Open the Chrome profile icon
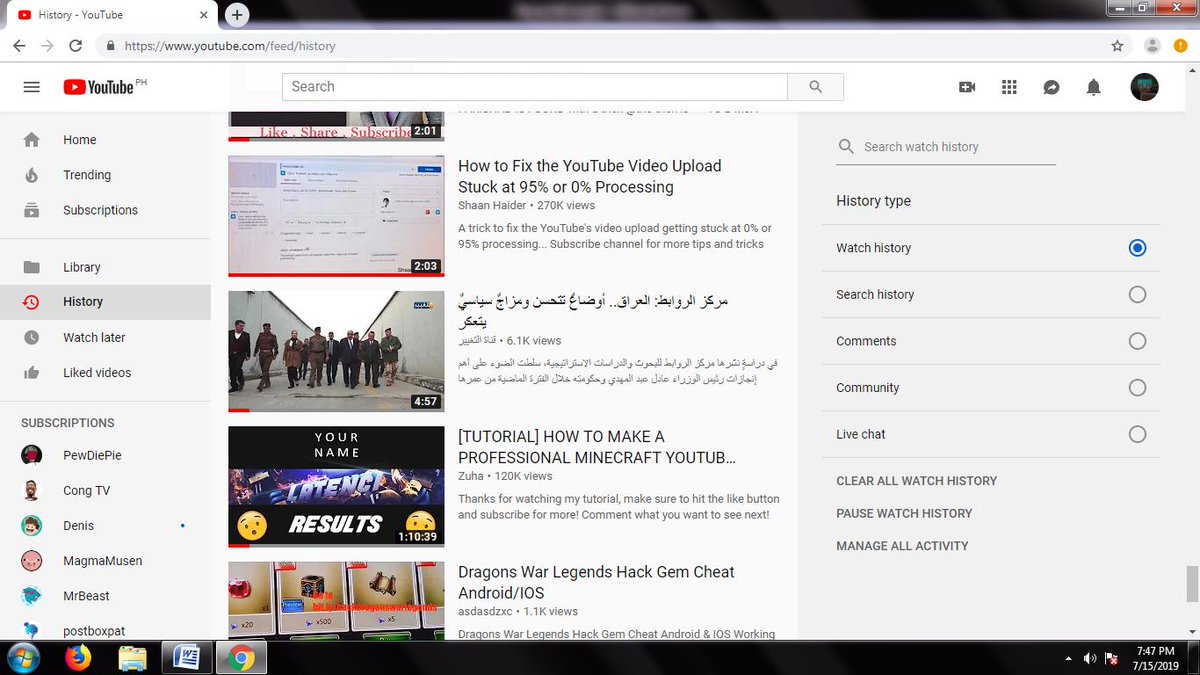This screenshot has width=1200, height=675. (1152, 46)
